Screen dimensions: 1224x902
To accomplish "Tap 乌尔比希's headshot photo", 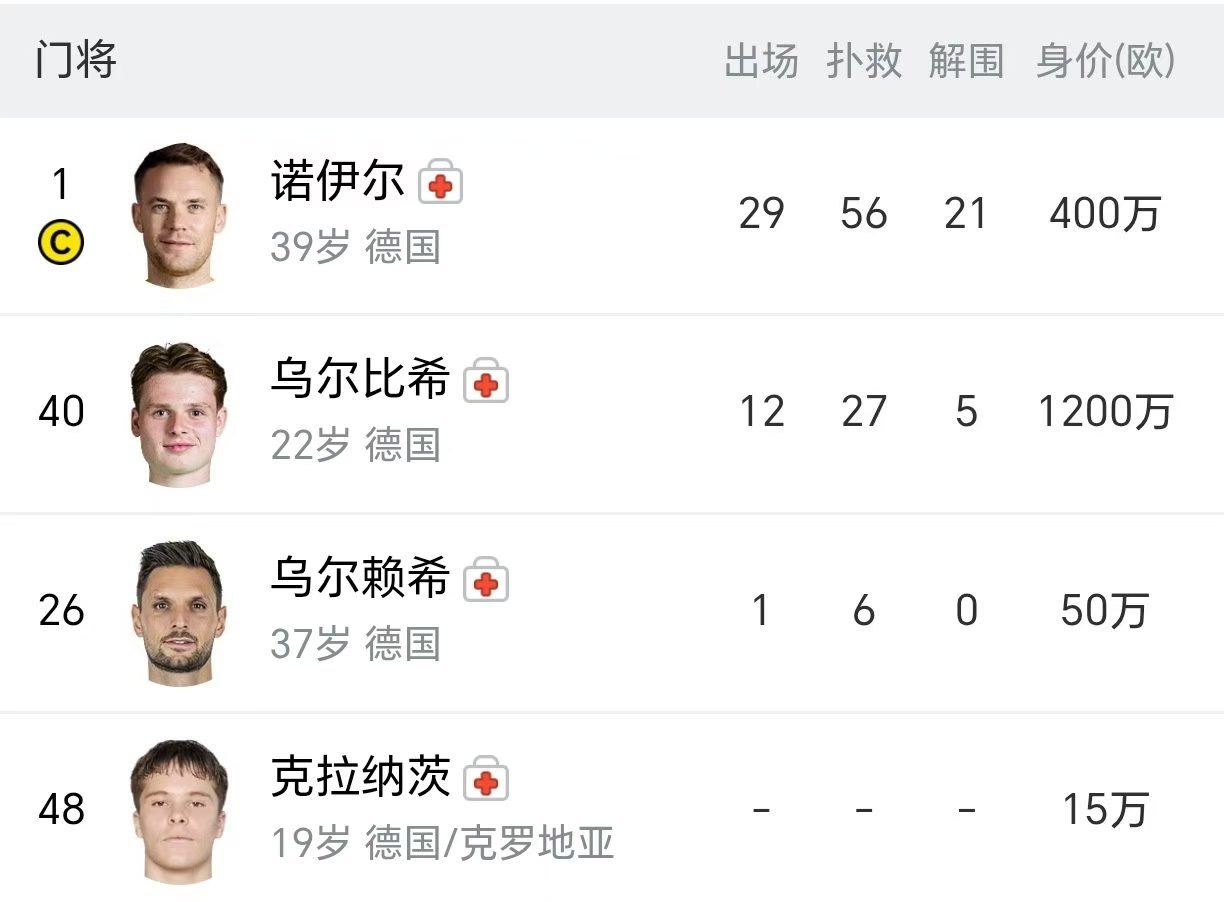I will [179, 415].
